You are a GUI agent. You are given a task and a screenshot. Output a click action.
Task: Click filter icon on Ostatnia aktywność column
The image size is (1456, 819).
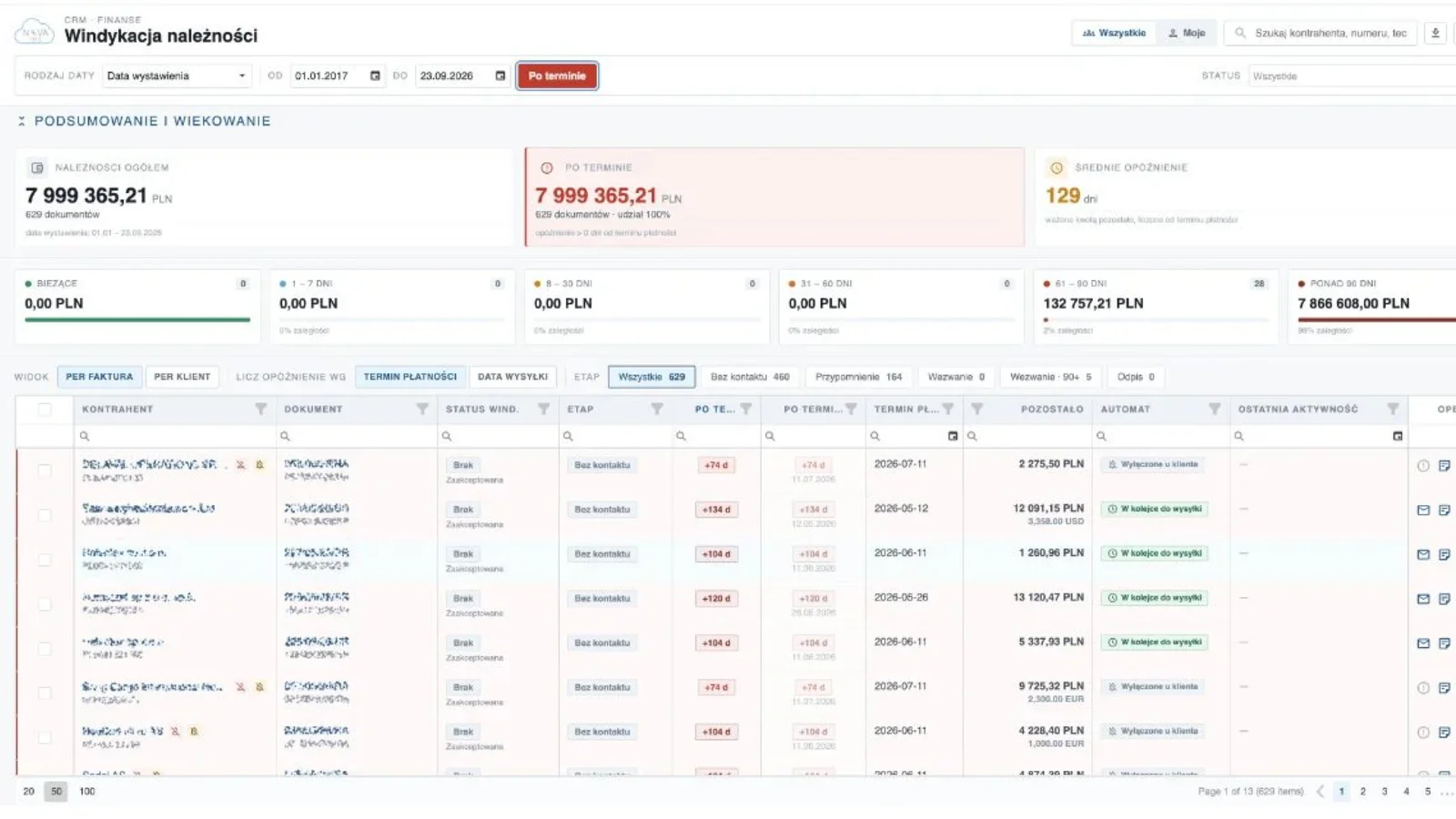click(x=1392, y=409)
